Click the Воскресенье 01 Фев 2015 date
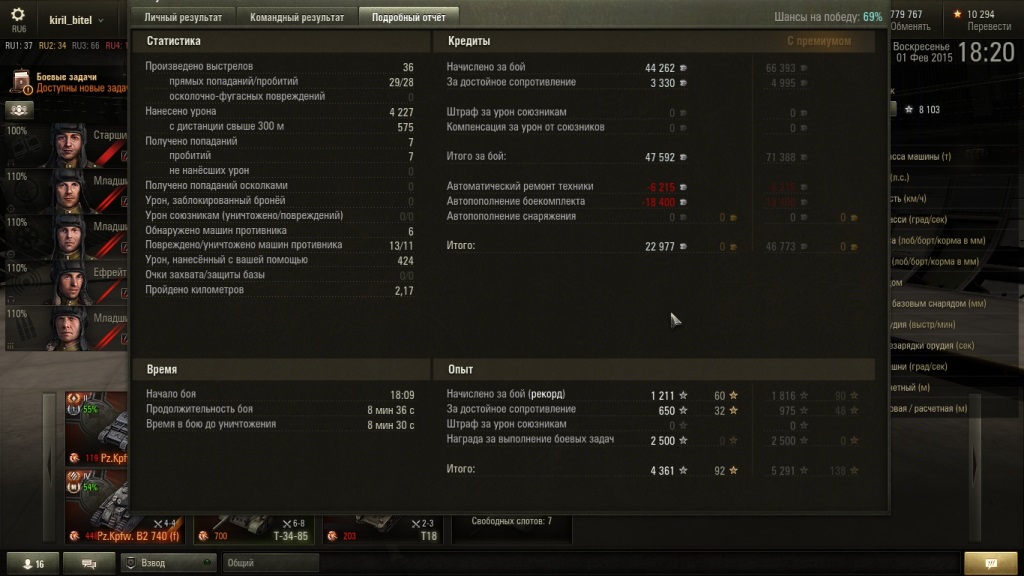The image size is (1024, 576). 921,52
